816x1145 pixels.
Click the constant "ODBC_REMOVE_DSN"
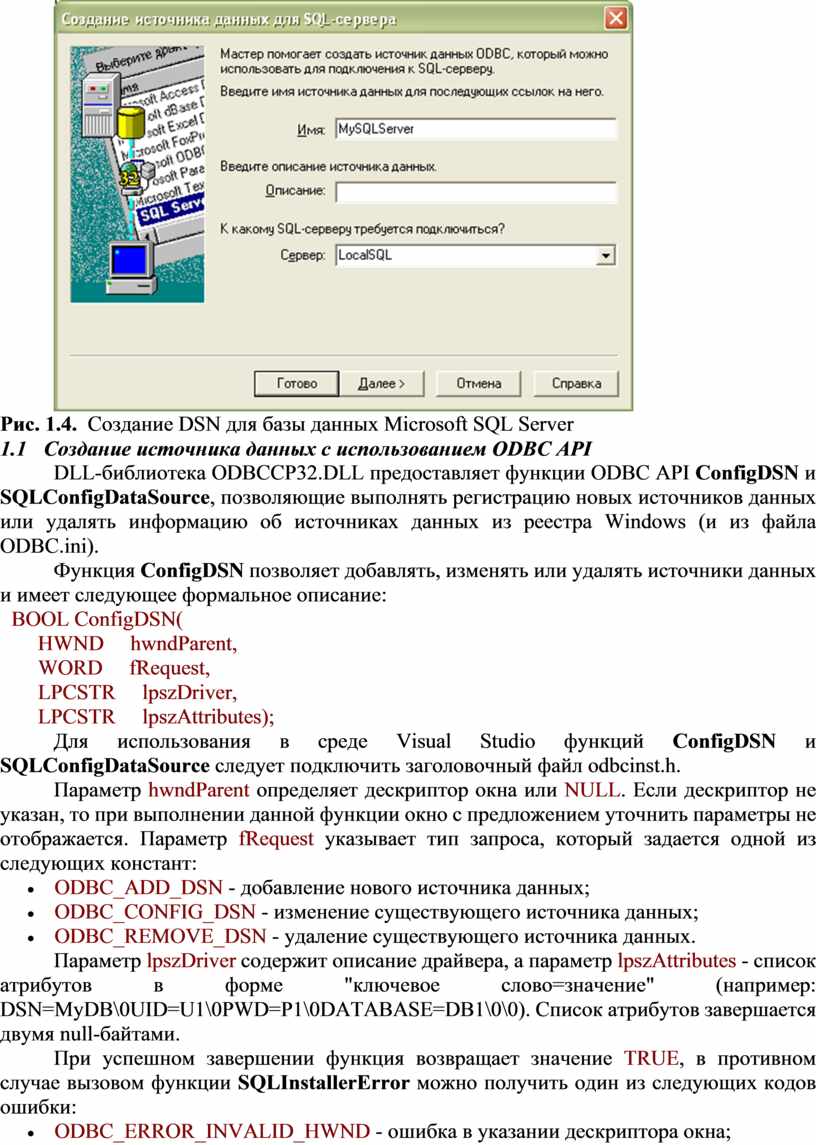(160, 937)
